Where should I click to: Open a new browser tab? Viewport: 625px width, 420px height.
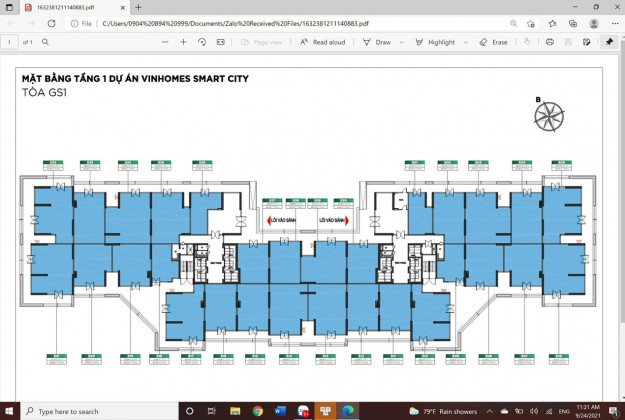(x=138, y=7)
